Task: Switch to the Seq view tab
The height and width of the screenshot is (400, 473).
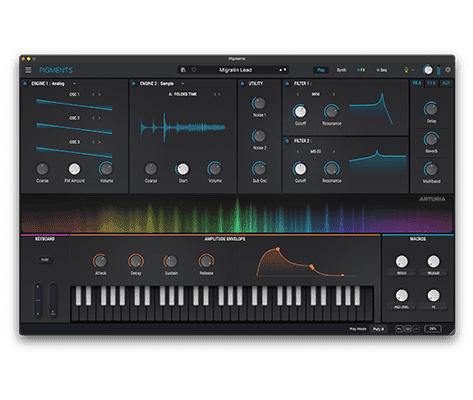Action: click(382, 70)
